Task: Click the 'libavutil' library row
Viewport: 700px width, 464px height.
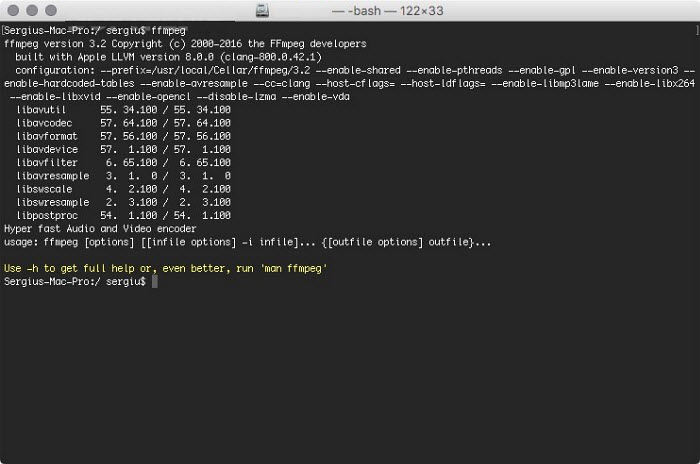Action: pyautogui.click(x=124, y=110)
